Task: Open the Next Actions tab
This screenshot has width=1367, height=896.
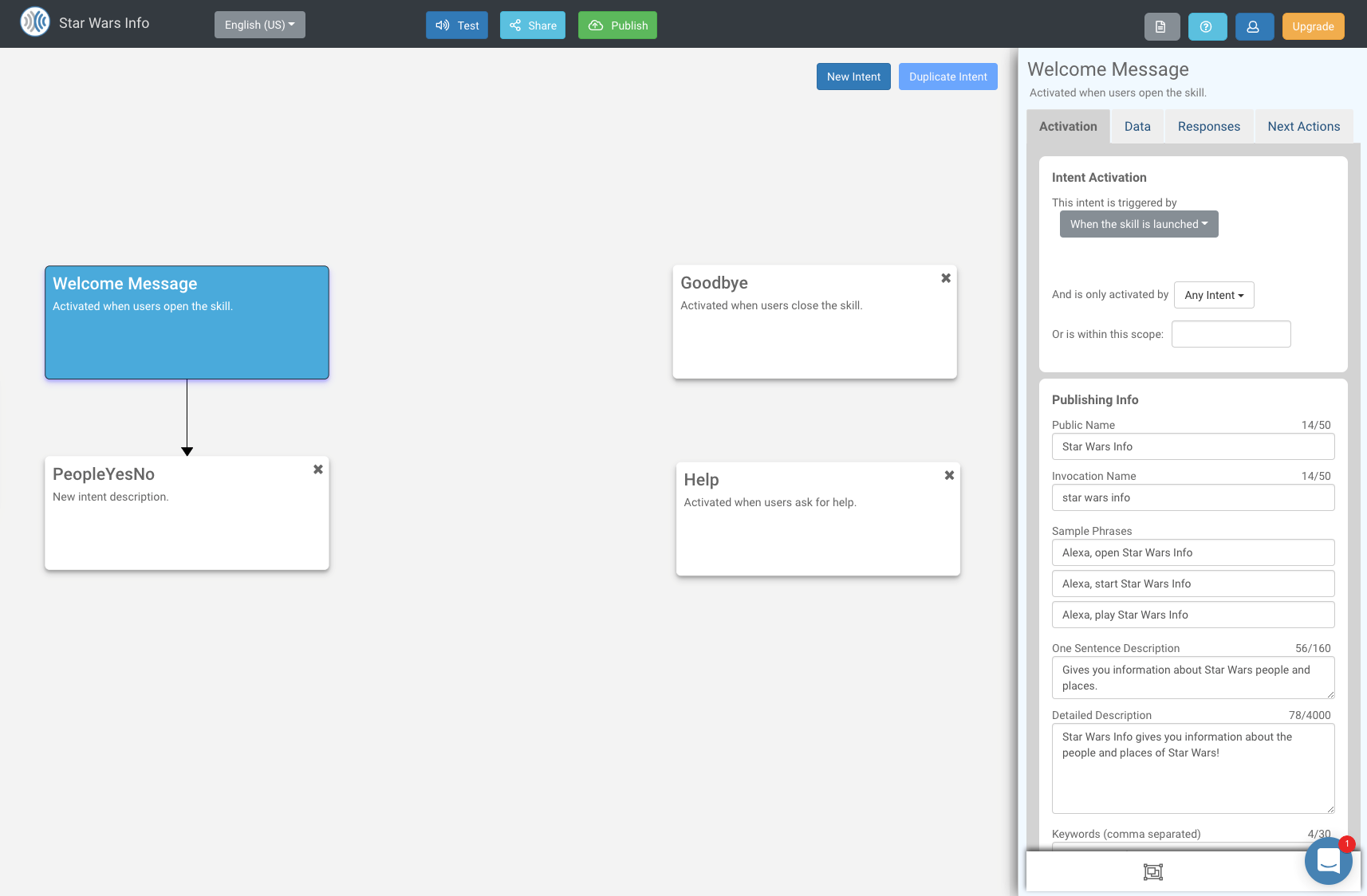Action: click(1304, 126)
